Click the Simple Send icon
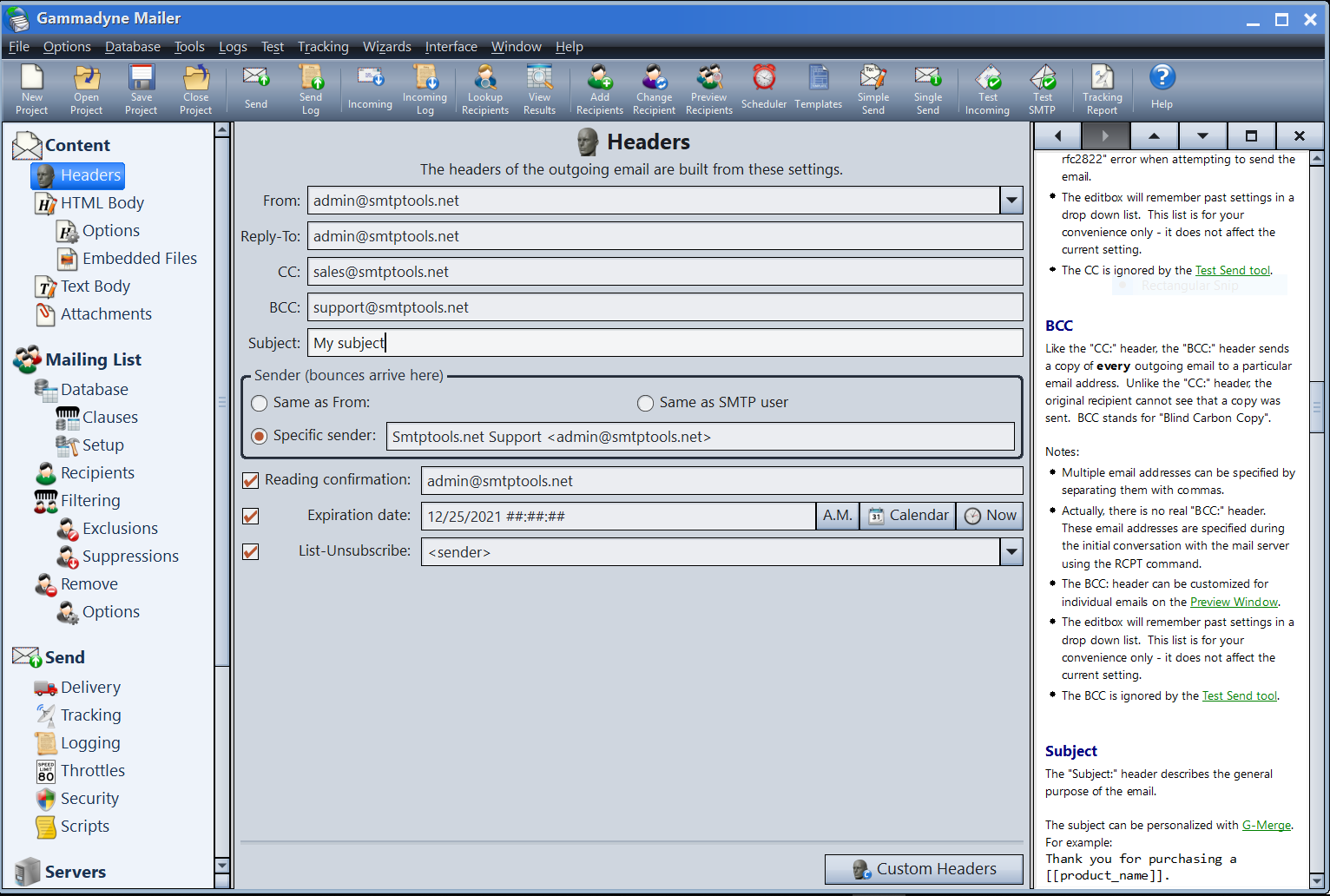The image size is (1330, 896). click(x=873, y=89)
